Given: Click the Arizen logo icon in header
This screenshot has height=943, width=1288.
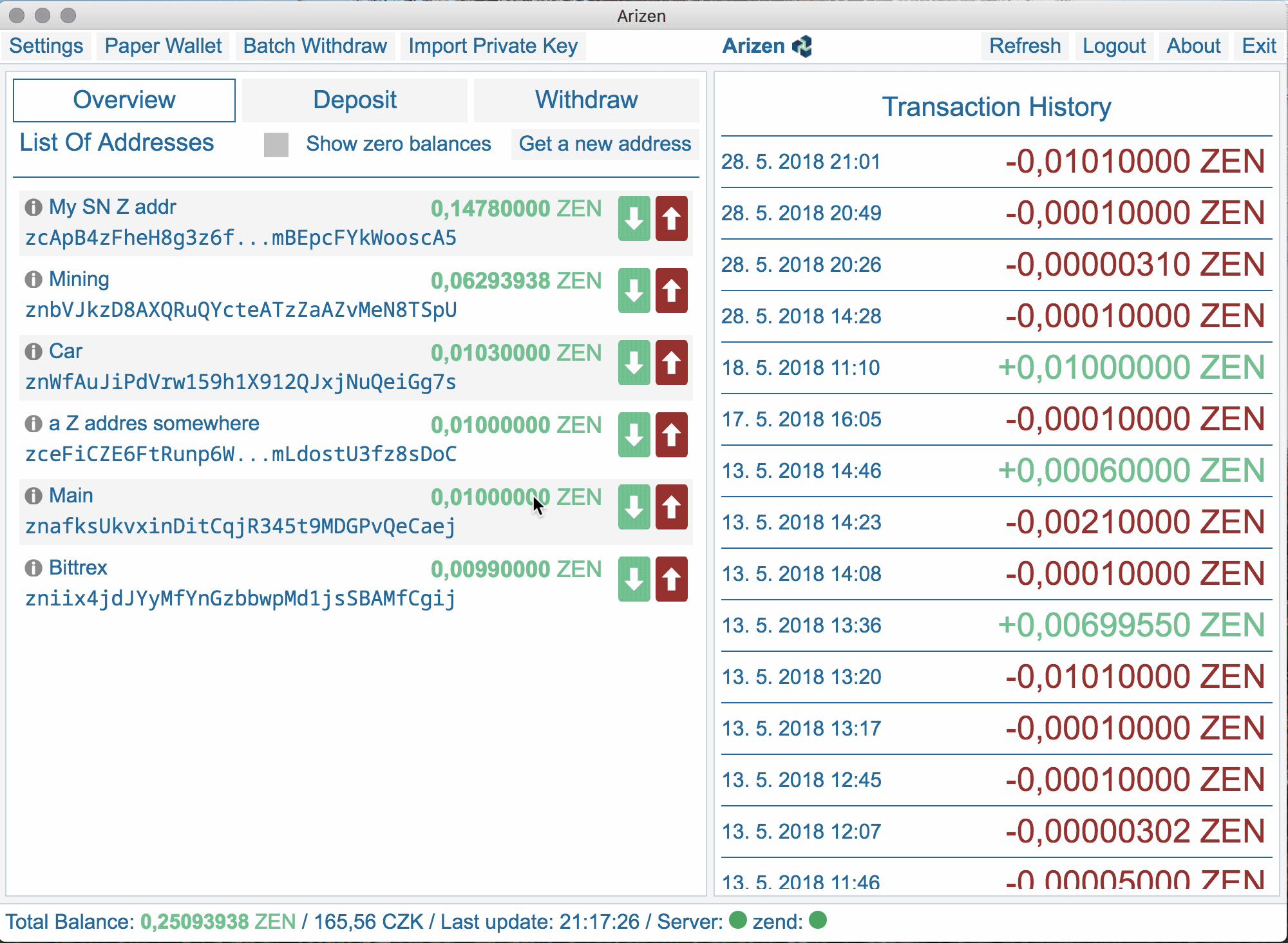Looking at the screenshot, I should pos(802,46).
